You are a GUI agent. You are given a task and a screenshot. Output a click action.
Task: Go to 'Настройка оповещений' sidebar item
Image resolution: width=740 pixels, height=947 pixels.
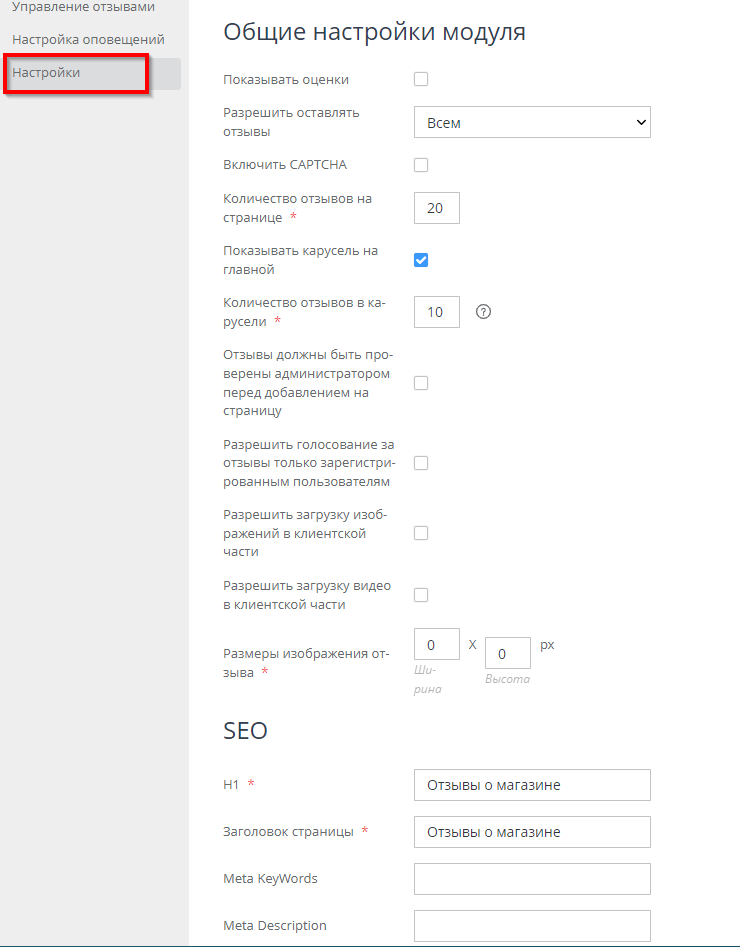(x=88, y=39)
